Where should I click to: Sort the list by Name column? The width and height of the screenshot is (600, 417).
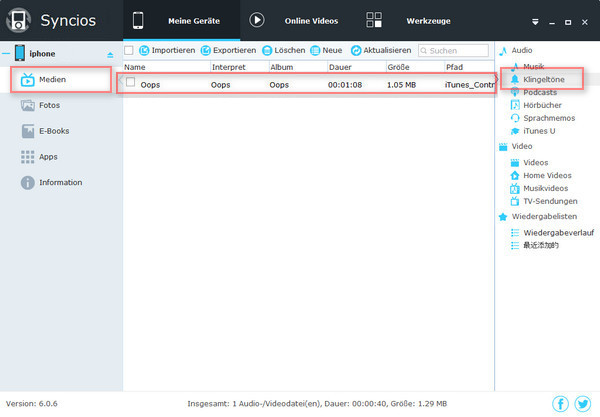click(x=135, y=67)
